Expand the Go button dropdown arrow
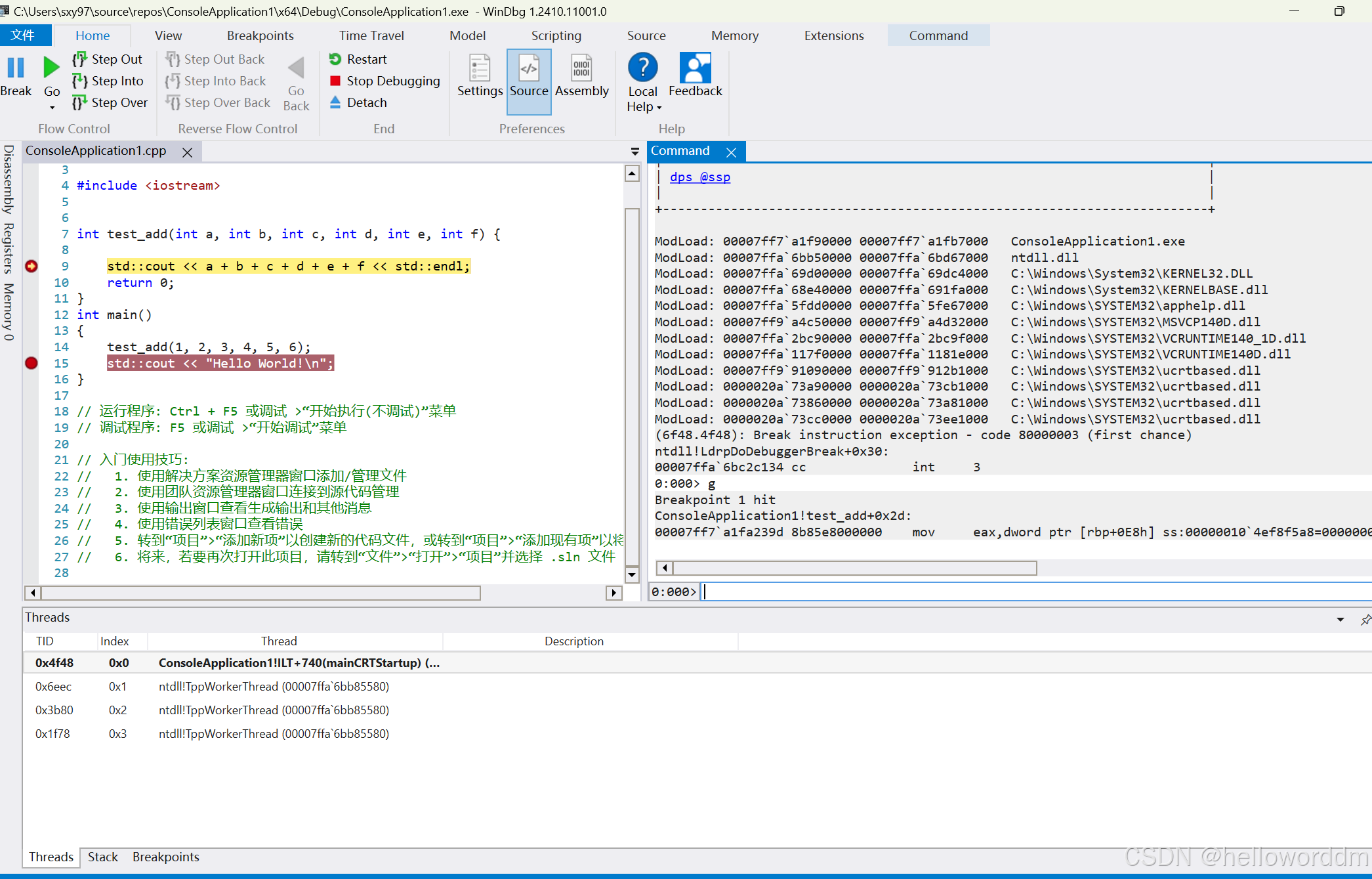Screen dimensions: 1372x879 (x=52, y=108)
